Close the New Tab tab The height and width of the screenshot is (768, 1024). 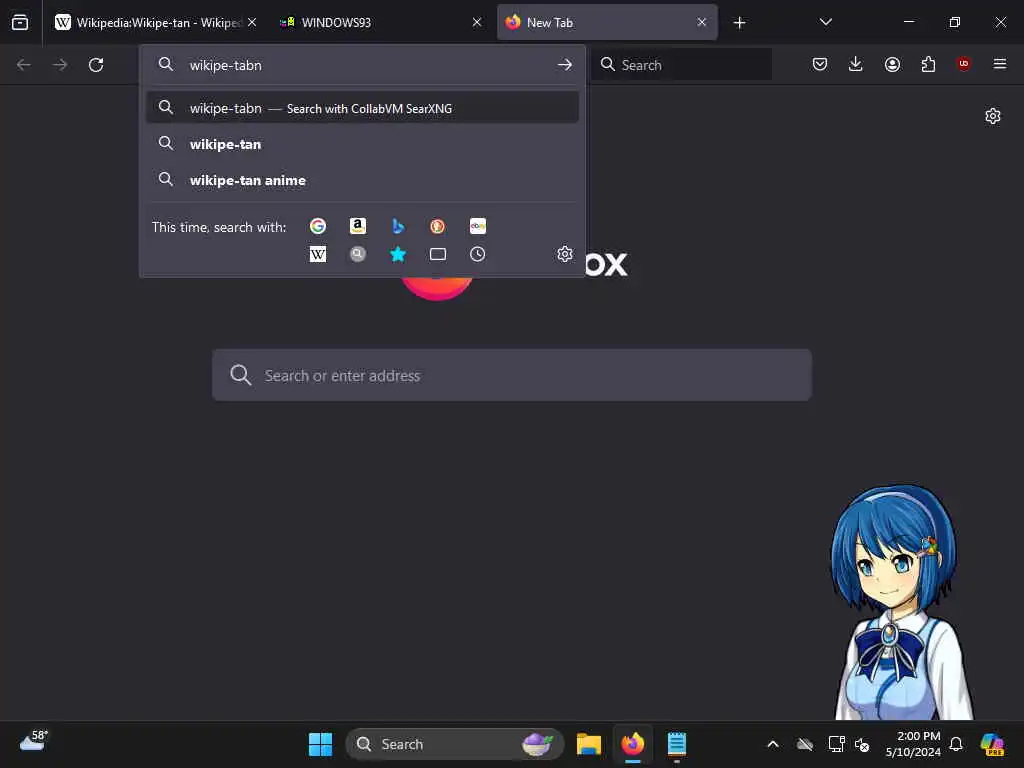click(x=701, y=22)
